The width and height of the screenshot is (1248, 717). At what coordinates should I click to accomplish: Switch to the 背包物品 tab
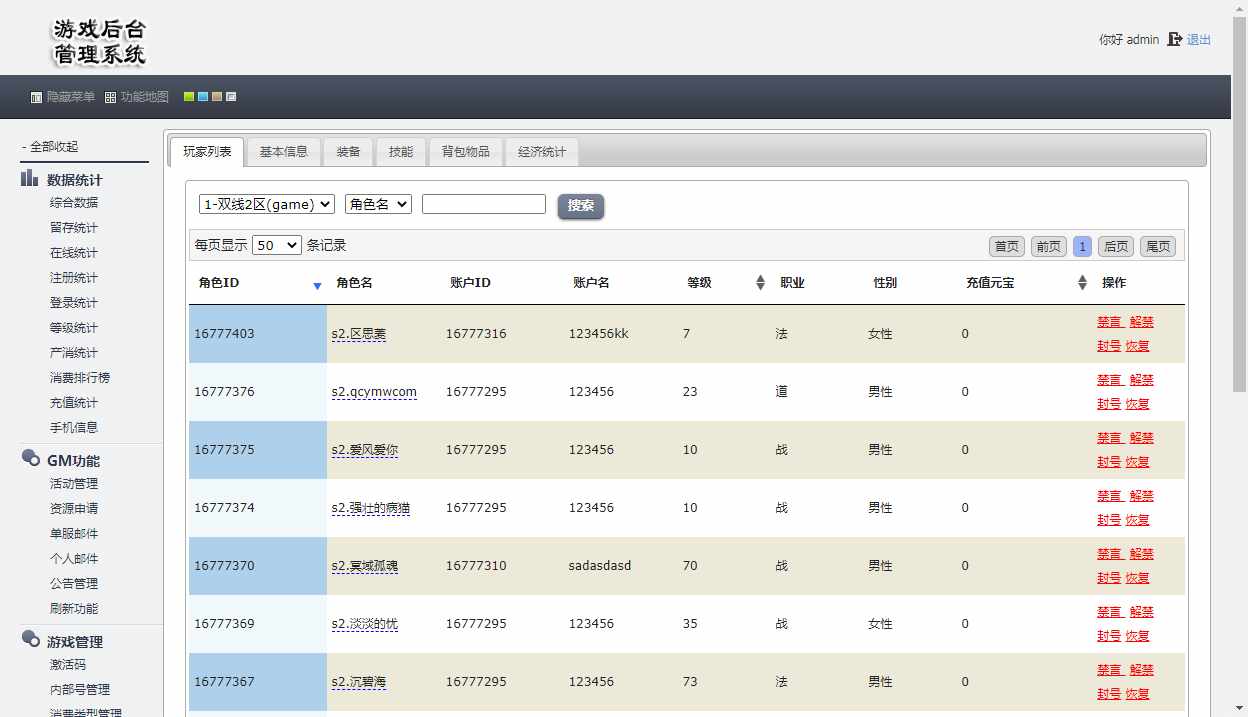(x=466, y=152)
